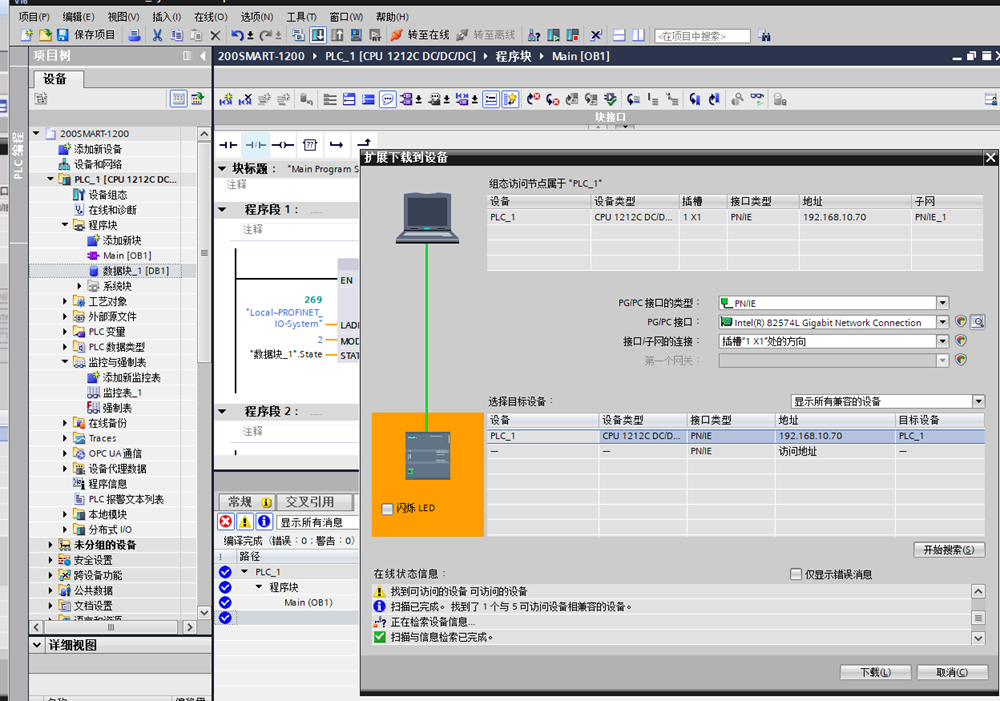The image size is (1000, 701).
Task: Expand the 未分组的设备 tree node
Action: point(50,545)
